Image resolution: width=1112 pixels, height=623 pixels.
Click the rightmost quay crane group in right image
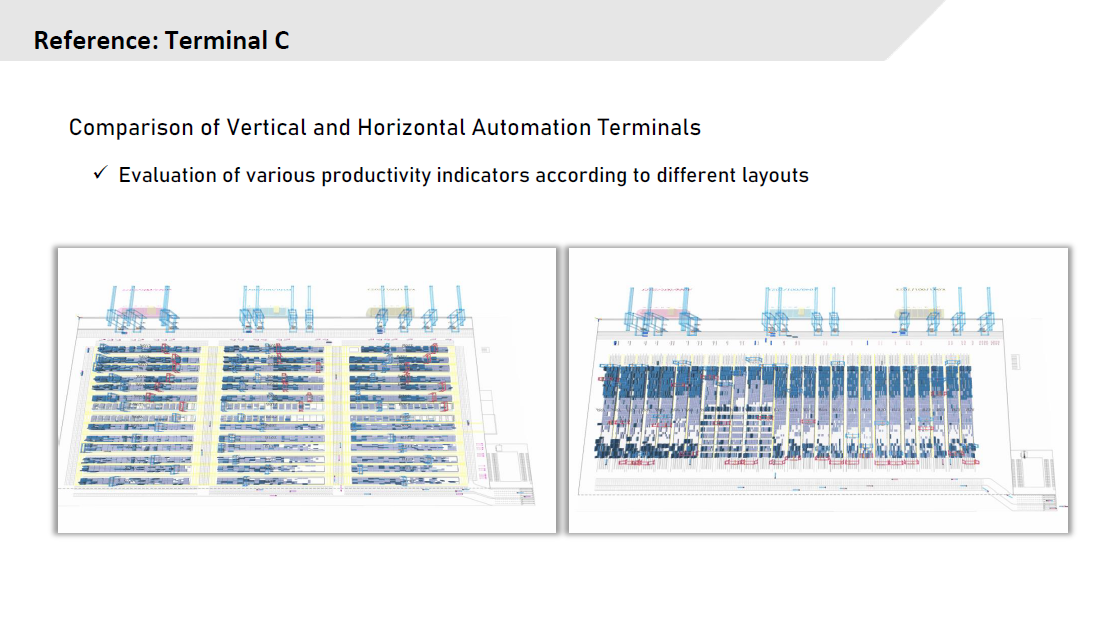pyautogui.click(x=932, y=308)
